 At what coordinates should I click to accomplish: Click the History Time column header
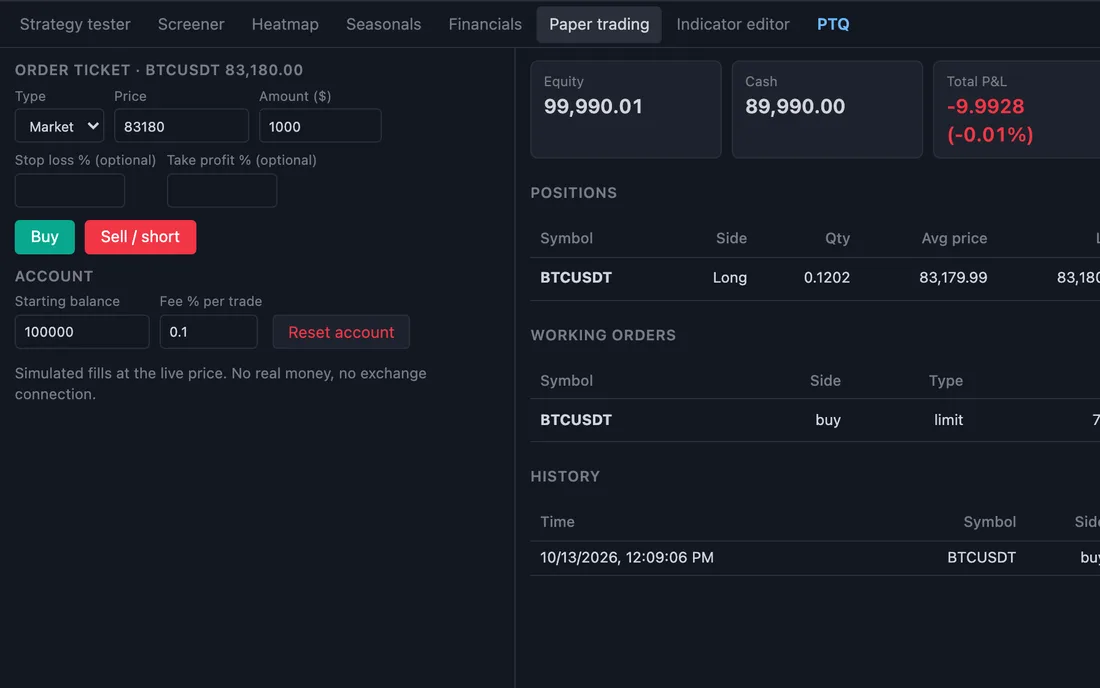[x=557, y=522]
